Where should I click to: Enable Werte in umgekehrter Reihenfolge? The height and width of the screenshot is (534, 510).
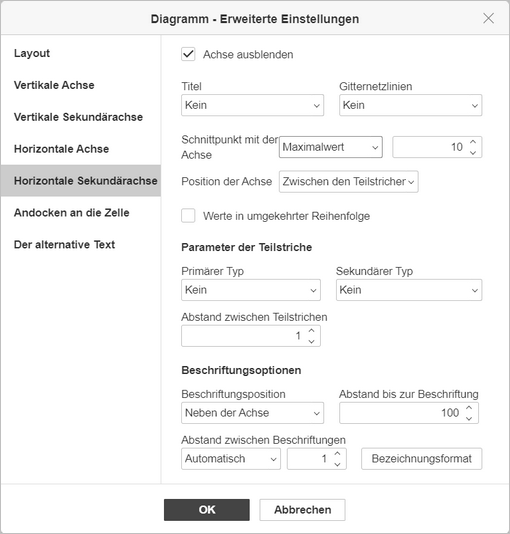coord(188,216)
